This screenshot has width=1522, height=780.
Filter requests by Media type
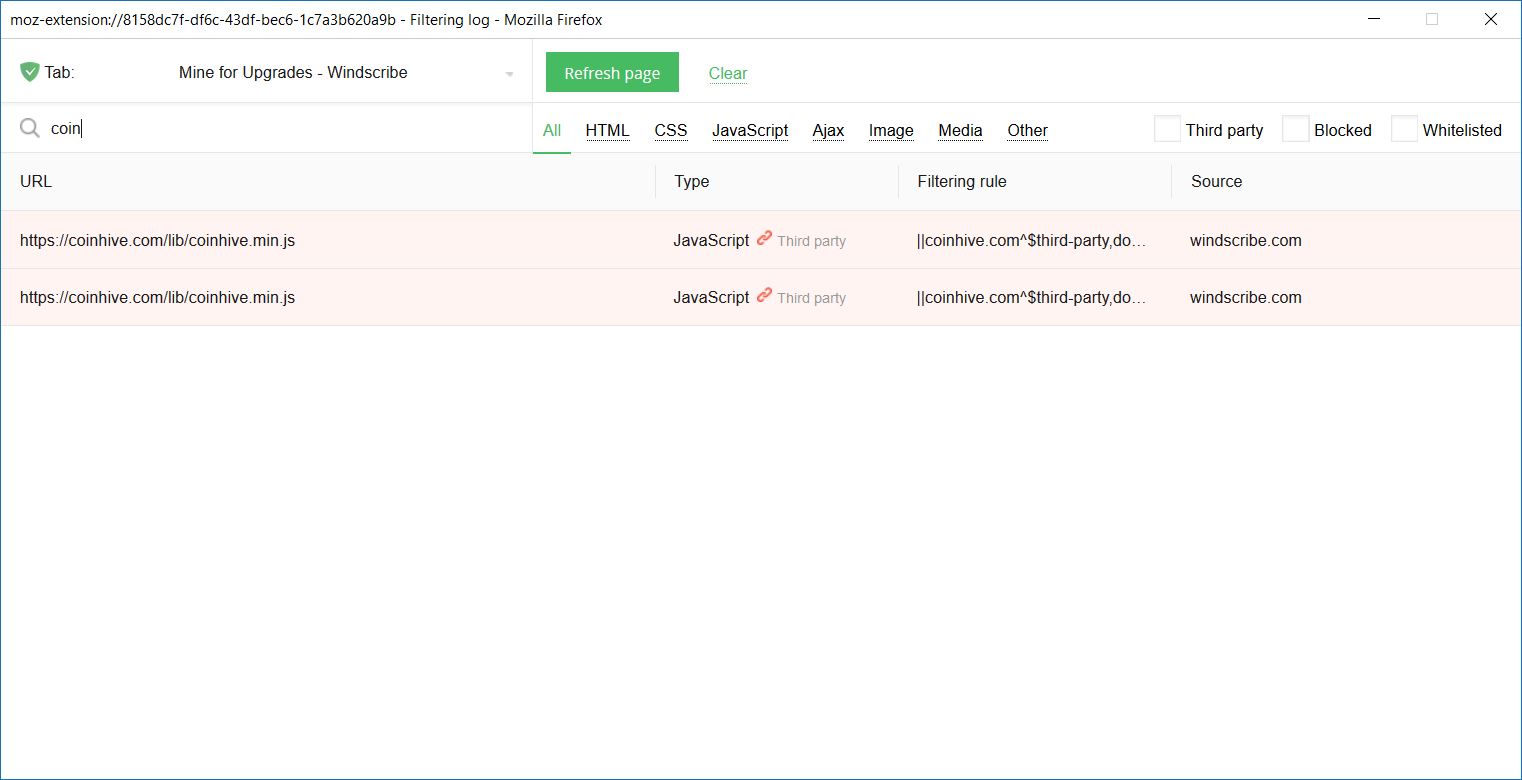(960, 130)
